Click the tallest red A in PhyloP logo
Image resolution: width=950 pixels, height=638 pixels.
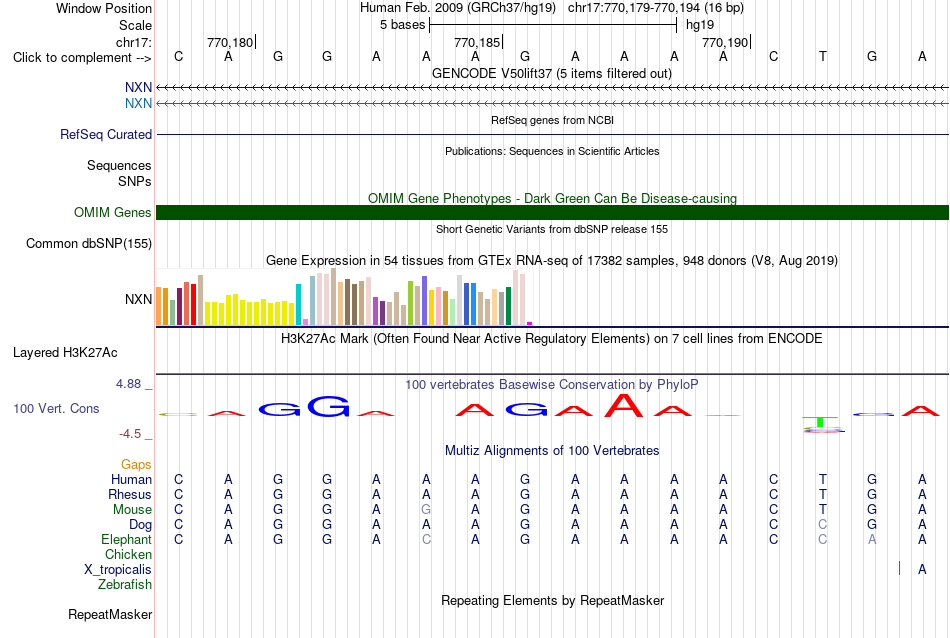624,405
